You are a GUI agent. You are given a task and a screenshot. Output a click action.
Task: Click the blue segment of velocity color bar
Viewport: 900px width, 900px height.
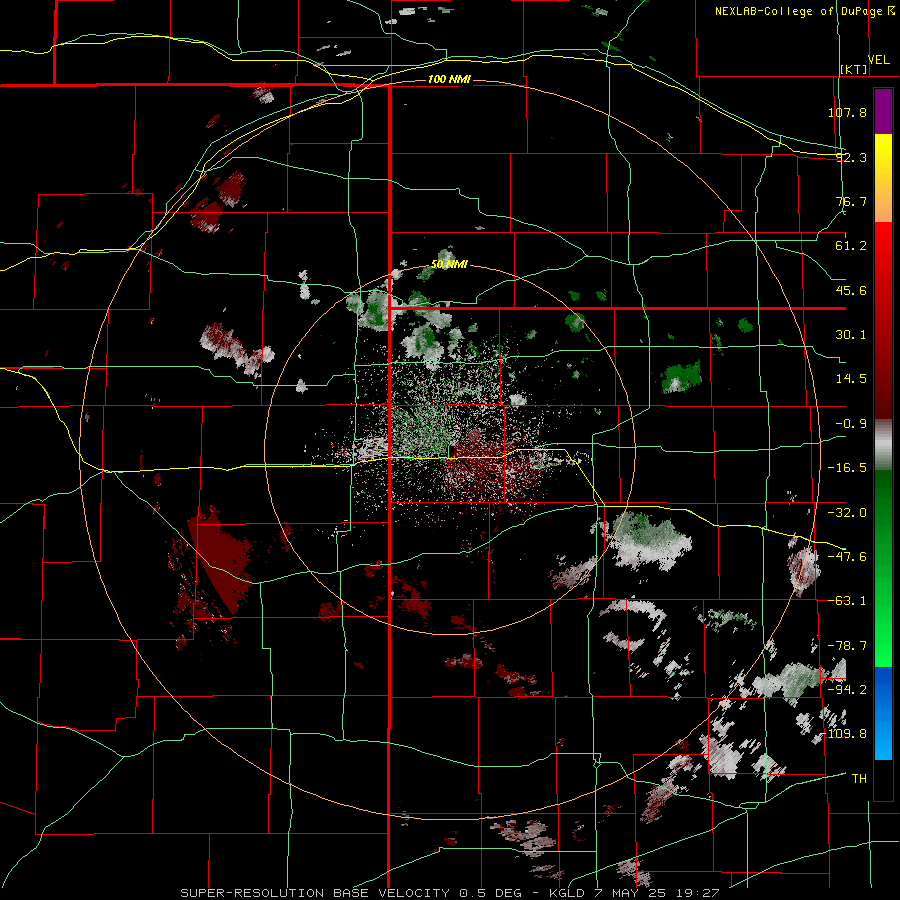[x=883, y=713]
